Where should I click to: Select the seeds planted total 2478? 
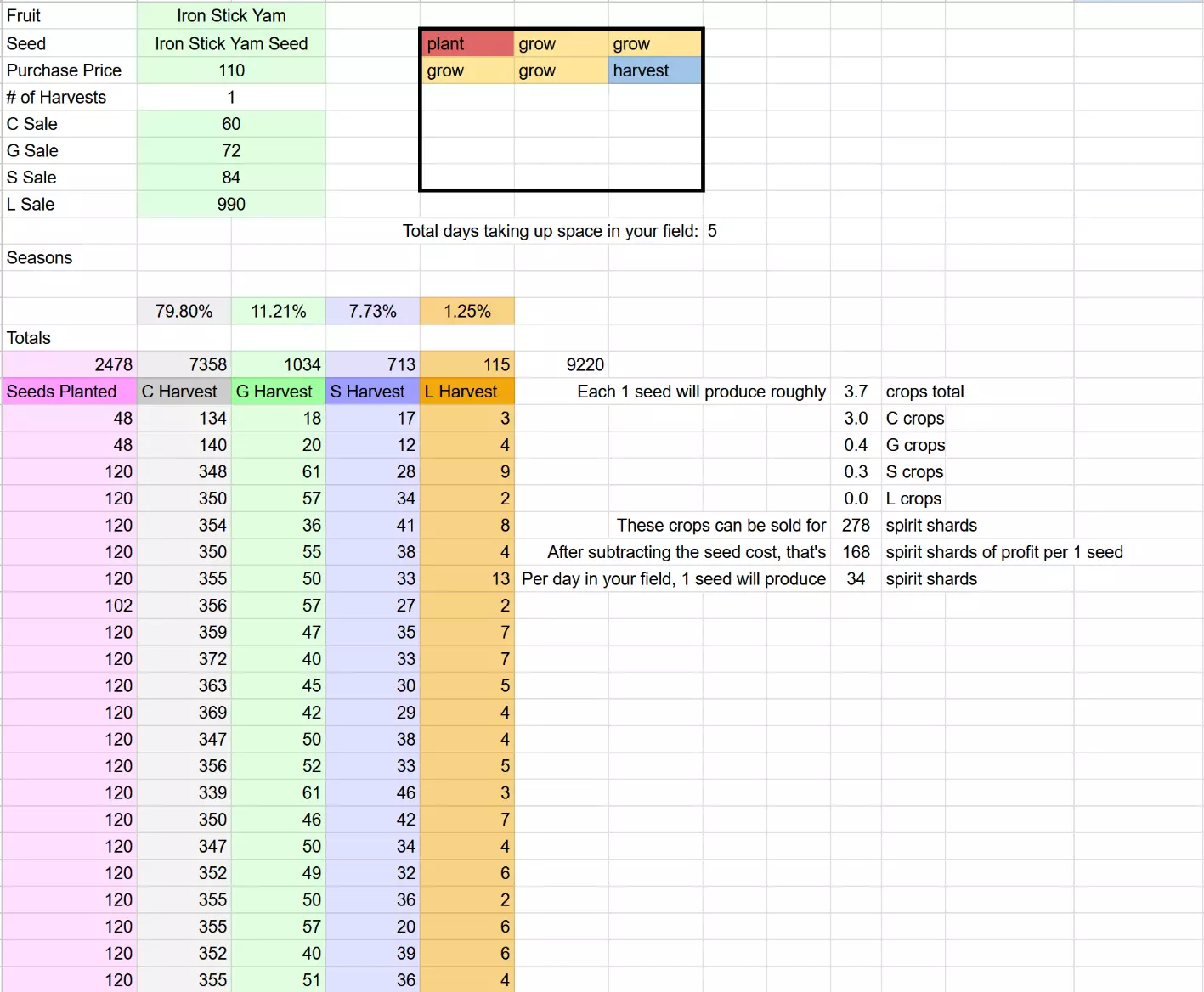(69, 365)
